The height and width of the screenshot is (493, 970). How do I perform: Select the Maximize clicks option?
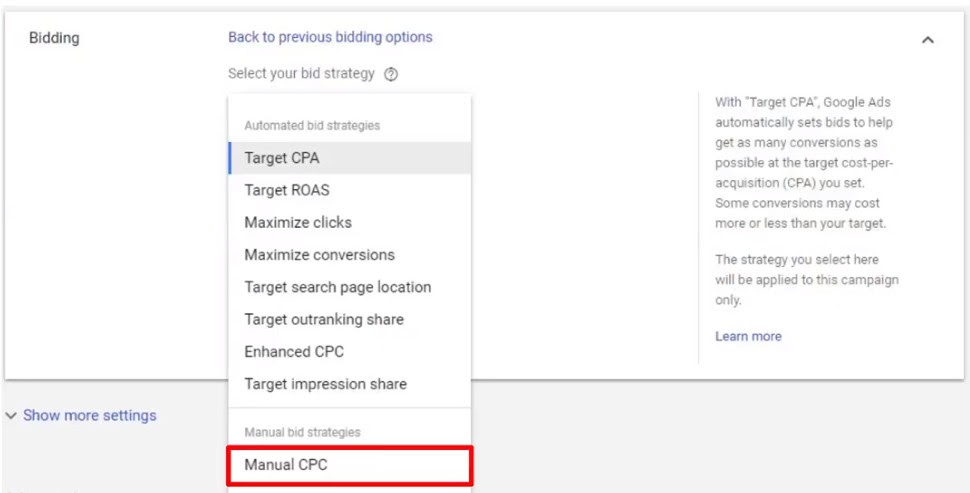[x=350, y=223]
